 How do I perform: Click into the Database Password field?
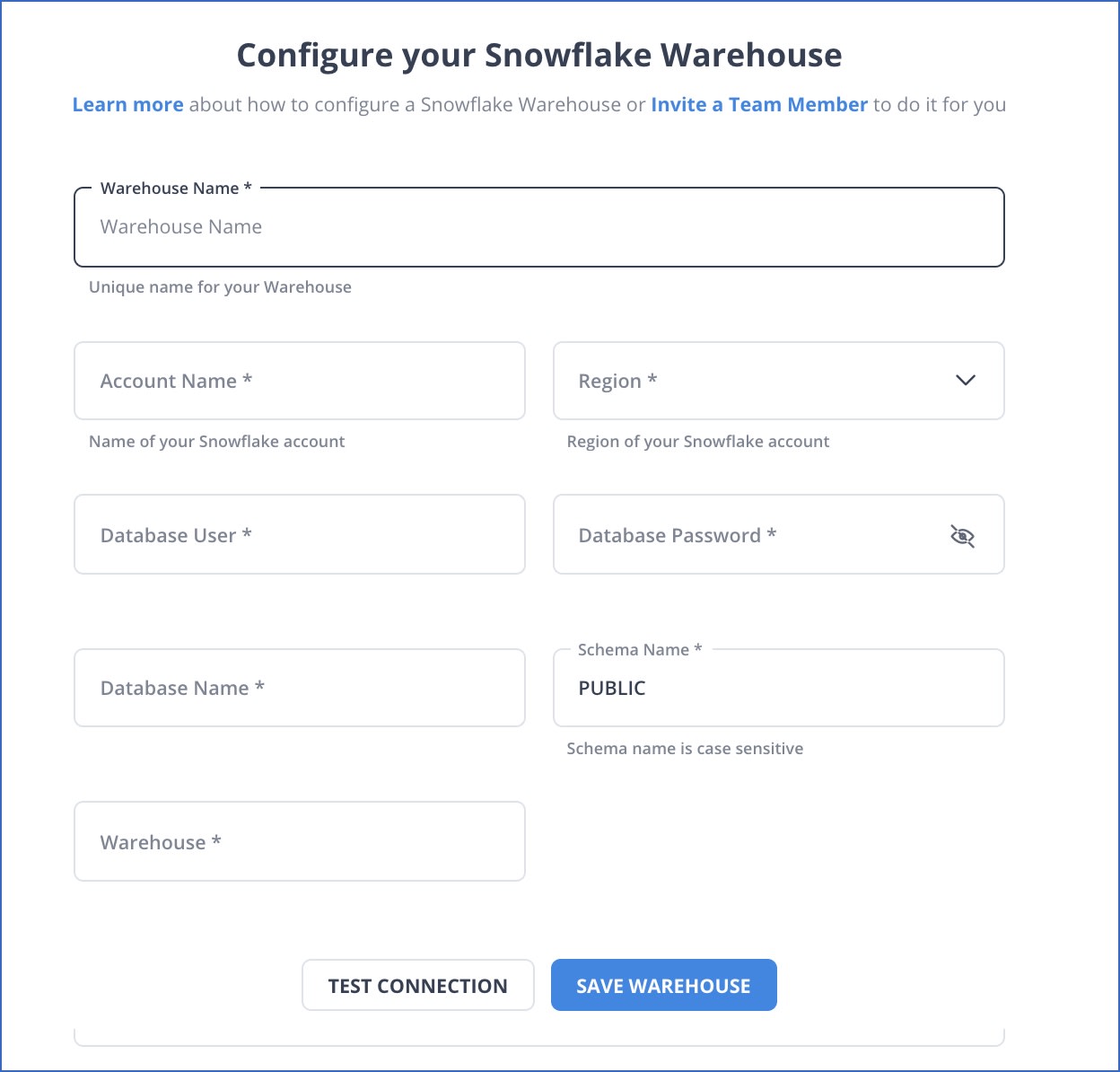(x=779, y=535)
